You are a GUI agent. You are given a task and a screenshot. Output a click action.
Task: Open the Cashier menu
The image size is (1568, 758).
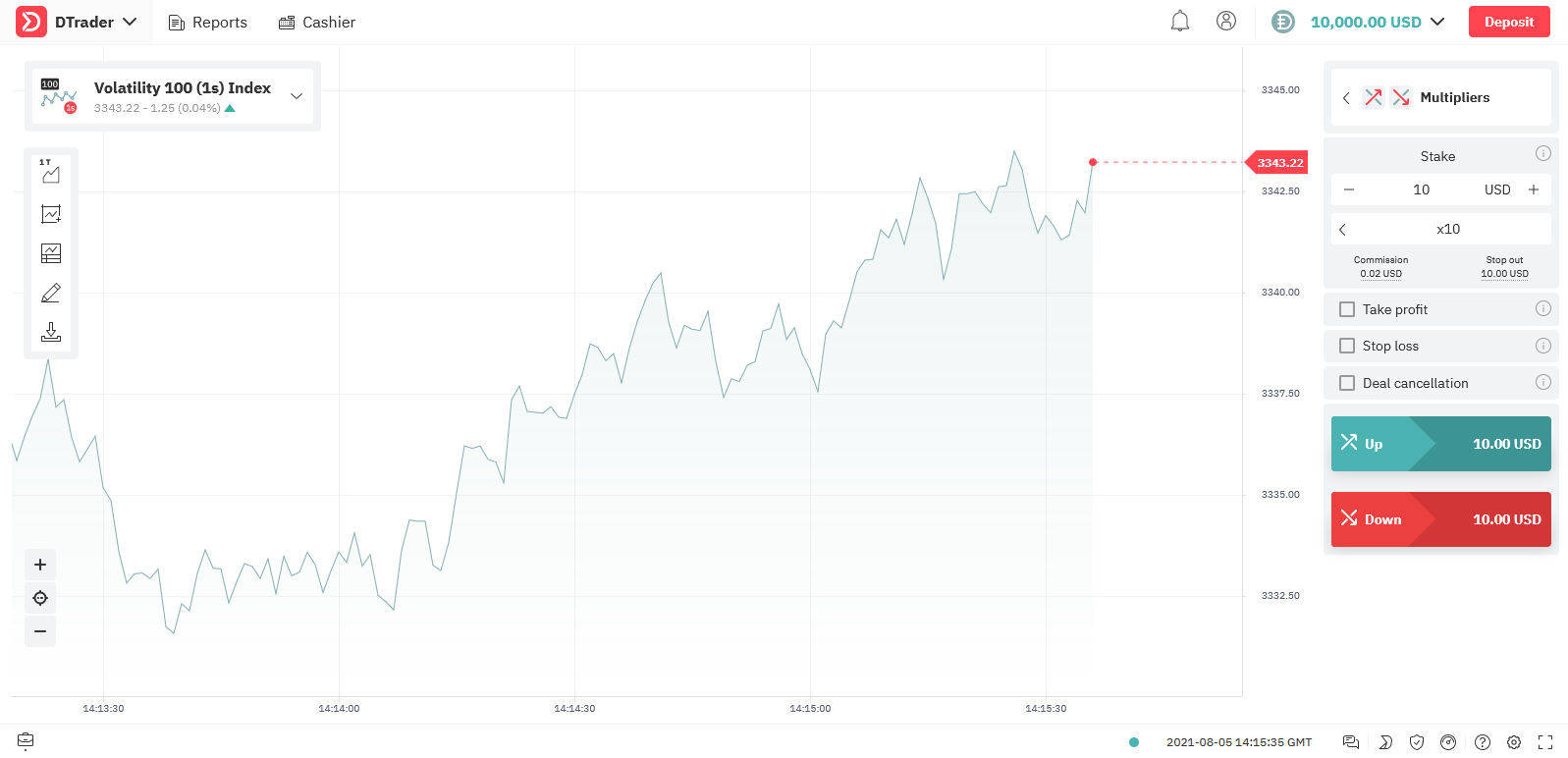tap(317, 22)
